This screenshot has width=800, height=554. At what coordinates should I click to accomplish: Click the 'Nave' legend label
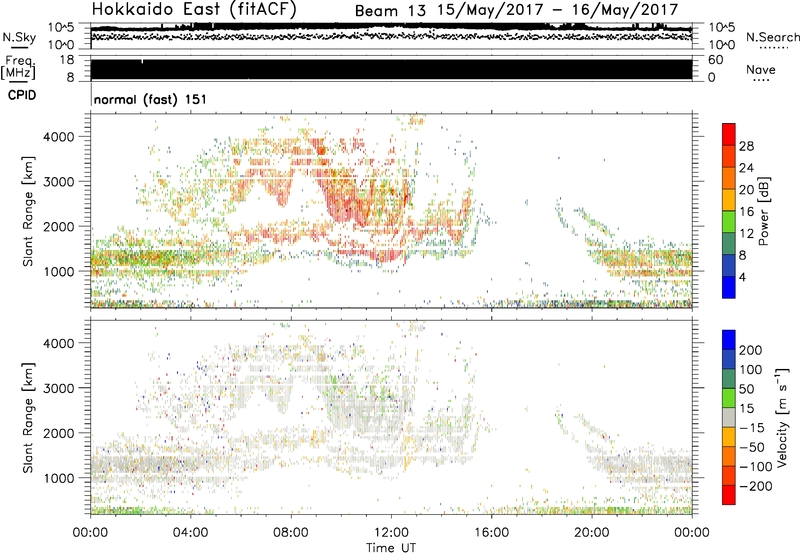tap(761, 69)
